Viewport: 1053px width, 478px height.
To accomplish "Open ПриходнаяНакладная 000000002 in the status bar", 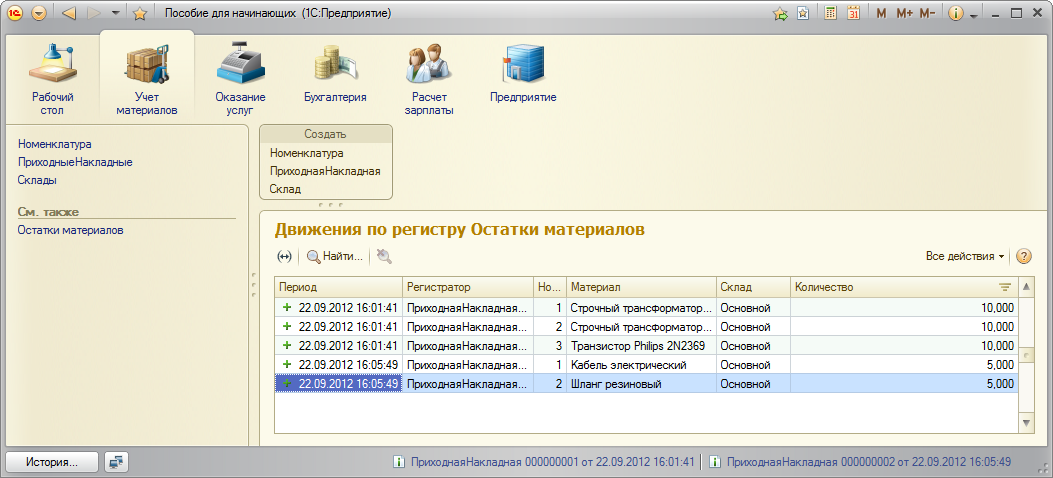I will click(x=869, y=462).
